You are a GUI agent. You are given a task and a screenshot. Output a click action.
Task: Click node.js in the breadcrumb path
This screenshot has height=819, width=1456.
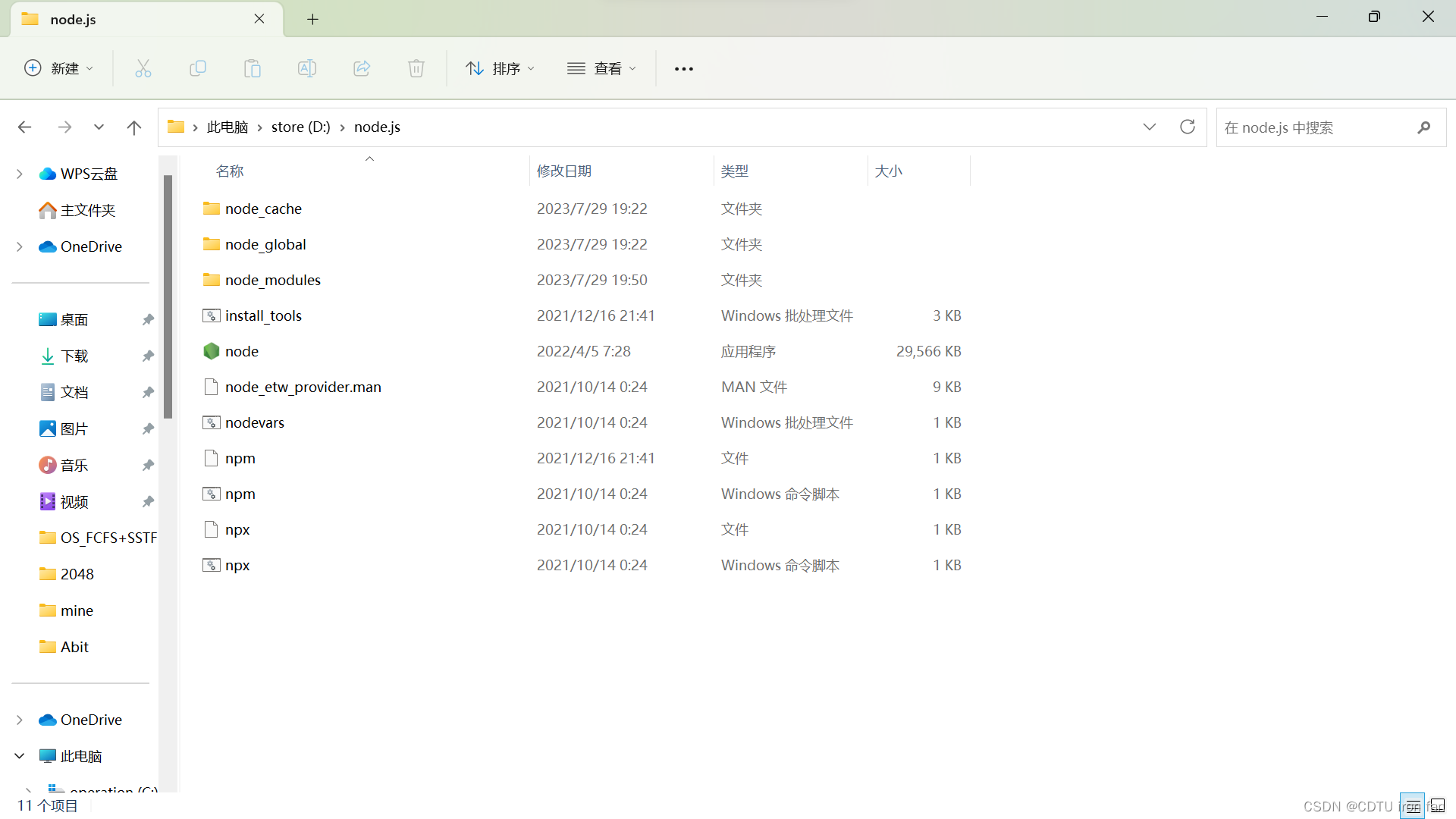[377, 127]
